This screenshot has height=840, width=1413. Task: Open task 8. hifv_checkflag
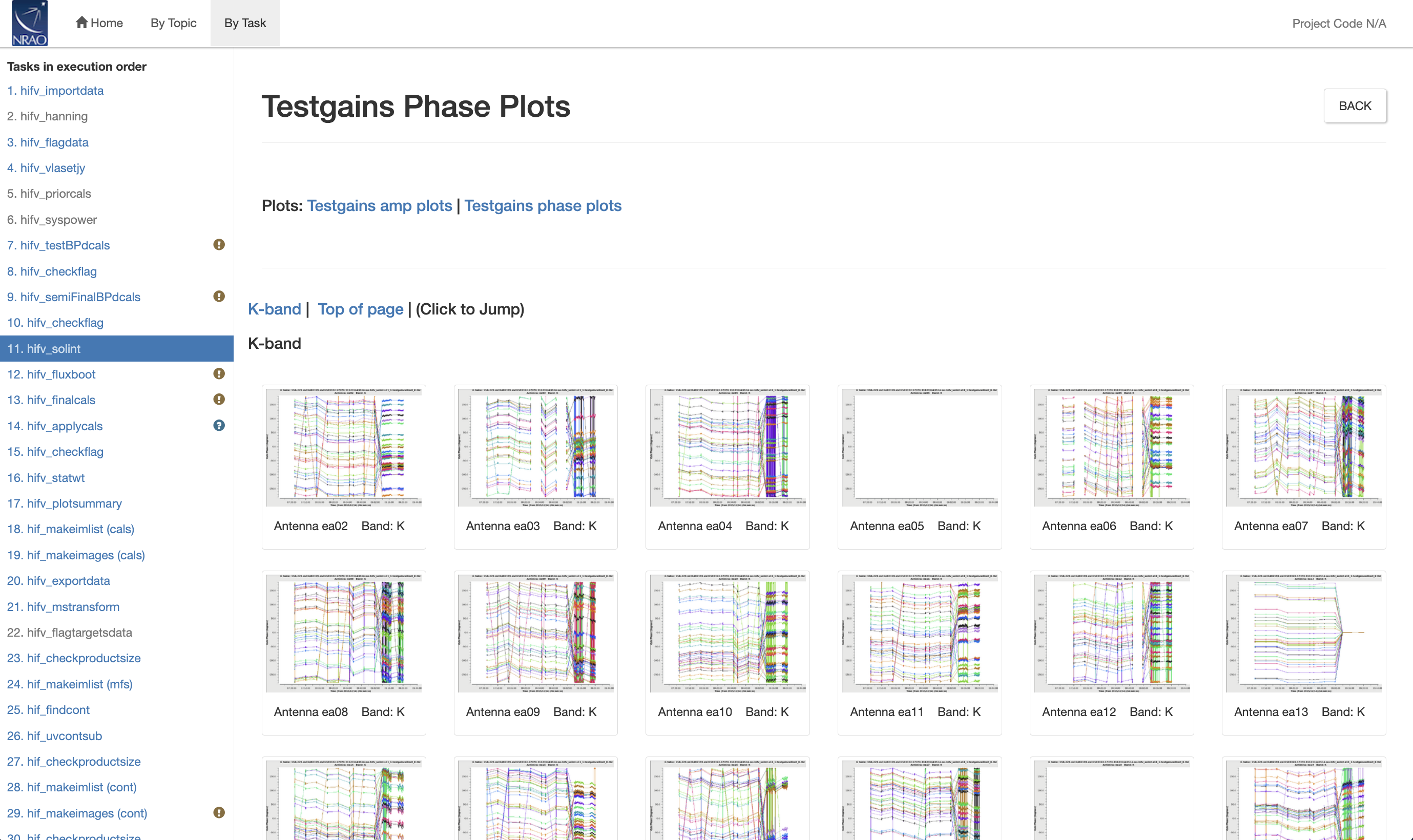pos(52,271)
